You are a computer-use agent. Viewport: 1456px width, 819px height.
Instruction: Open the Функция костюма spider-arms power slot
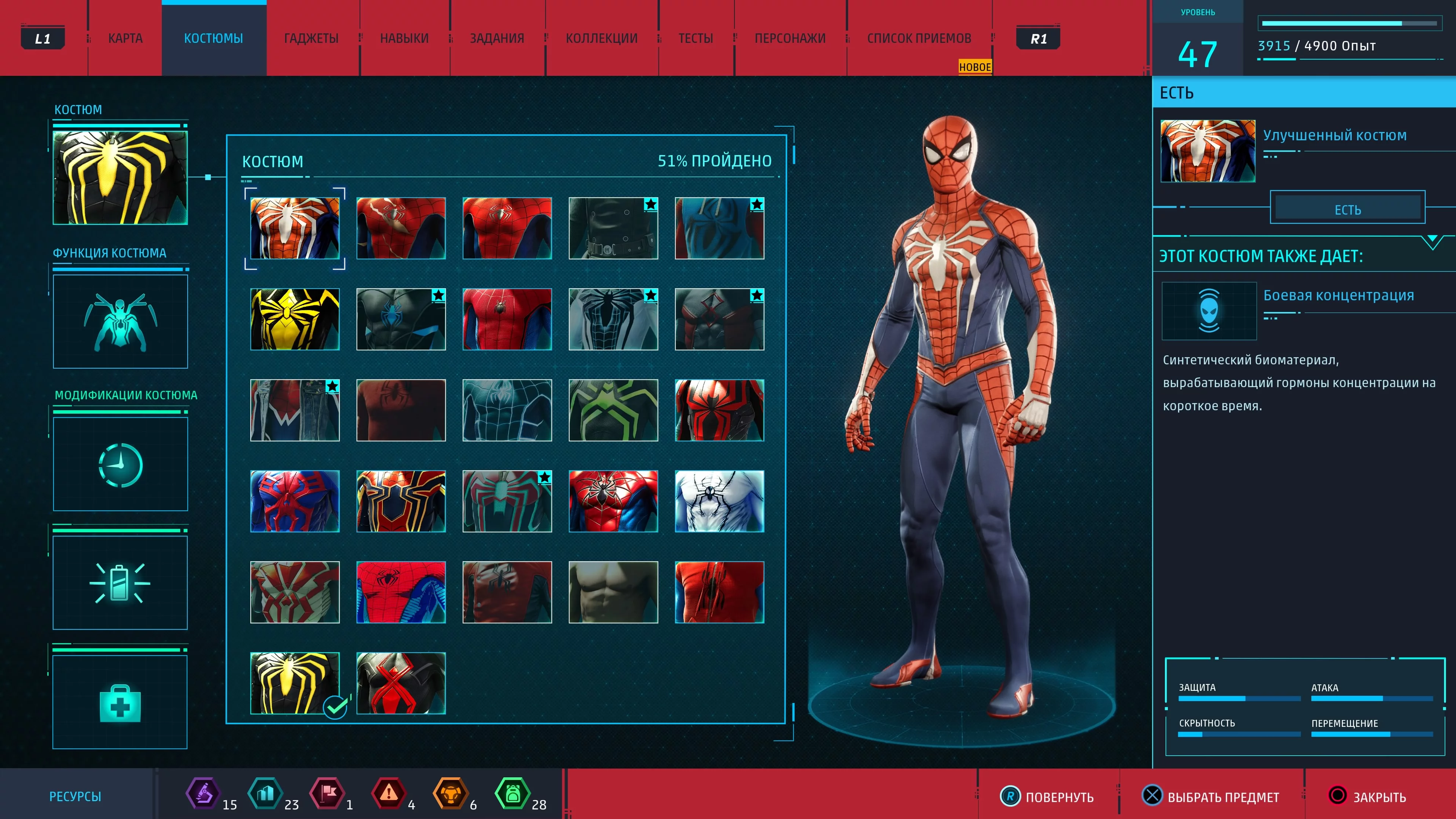121,321
